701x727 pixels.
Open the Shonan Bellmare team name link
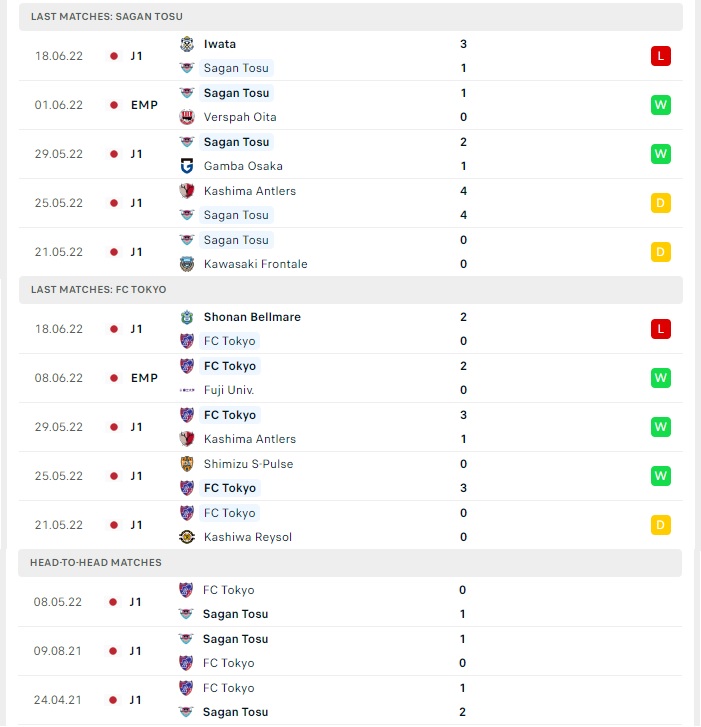pyautogui.click(x=252, y=317)
